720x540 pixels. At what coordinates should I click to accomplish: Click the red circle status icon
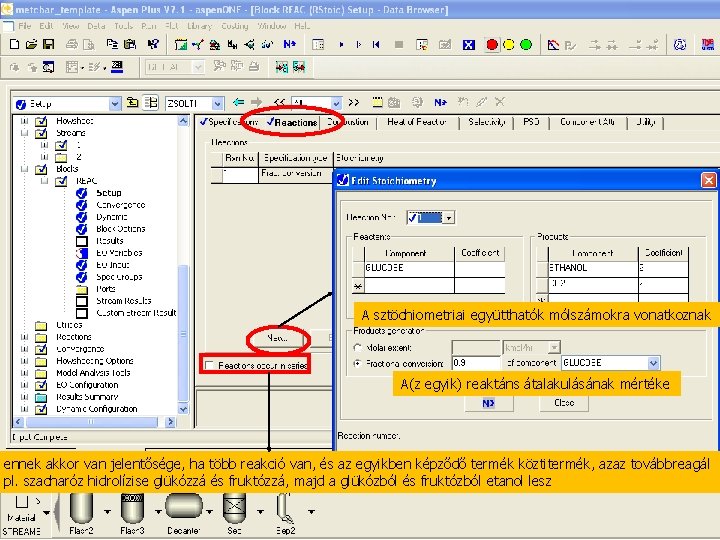click(492, 45)
